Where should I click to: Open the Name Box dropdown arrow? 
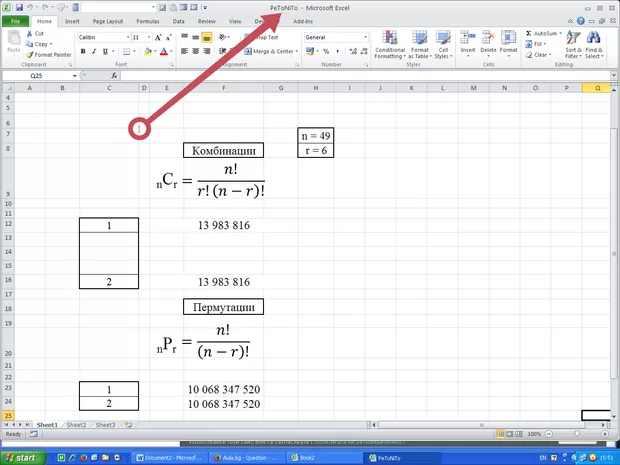[75, 76]
